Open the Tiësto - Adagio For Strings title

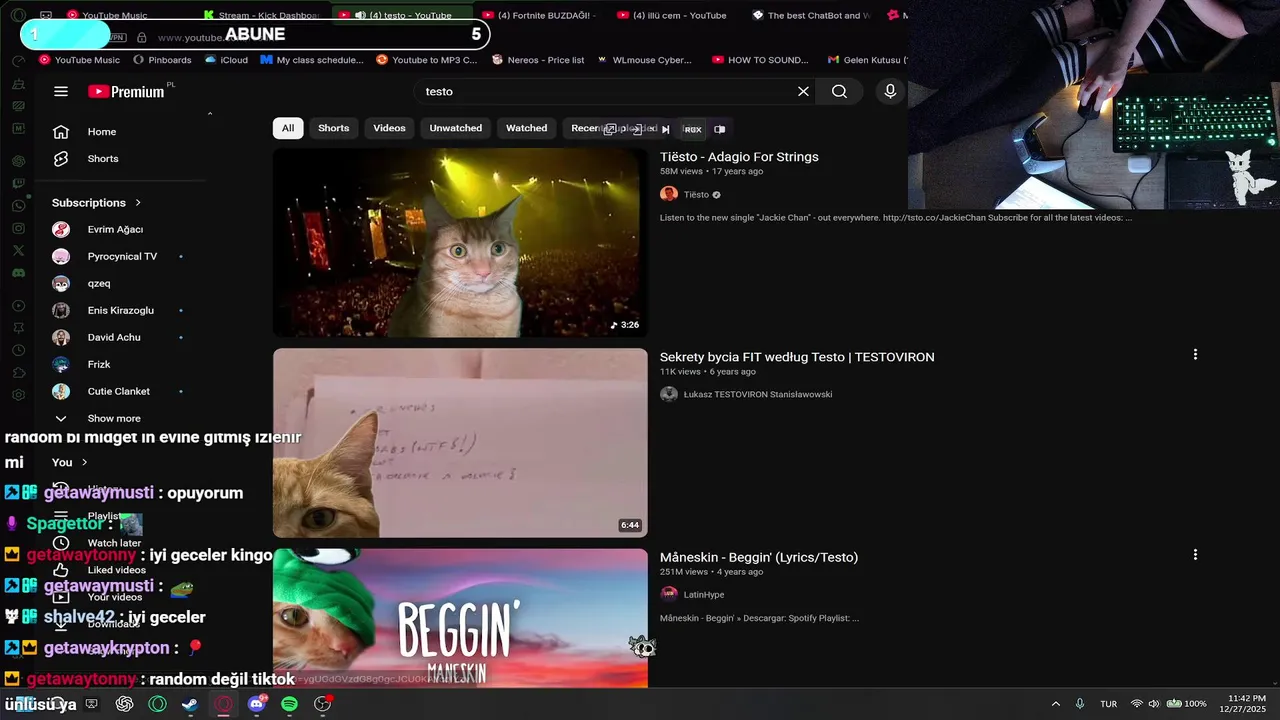tap(739, 157)
